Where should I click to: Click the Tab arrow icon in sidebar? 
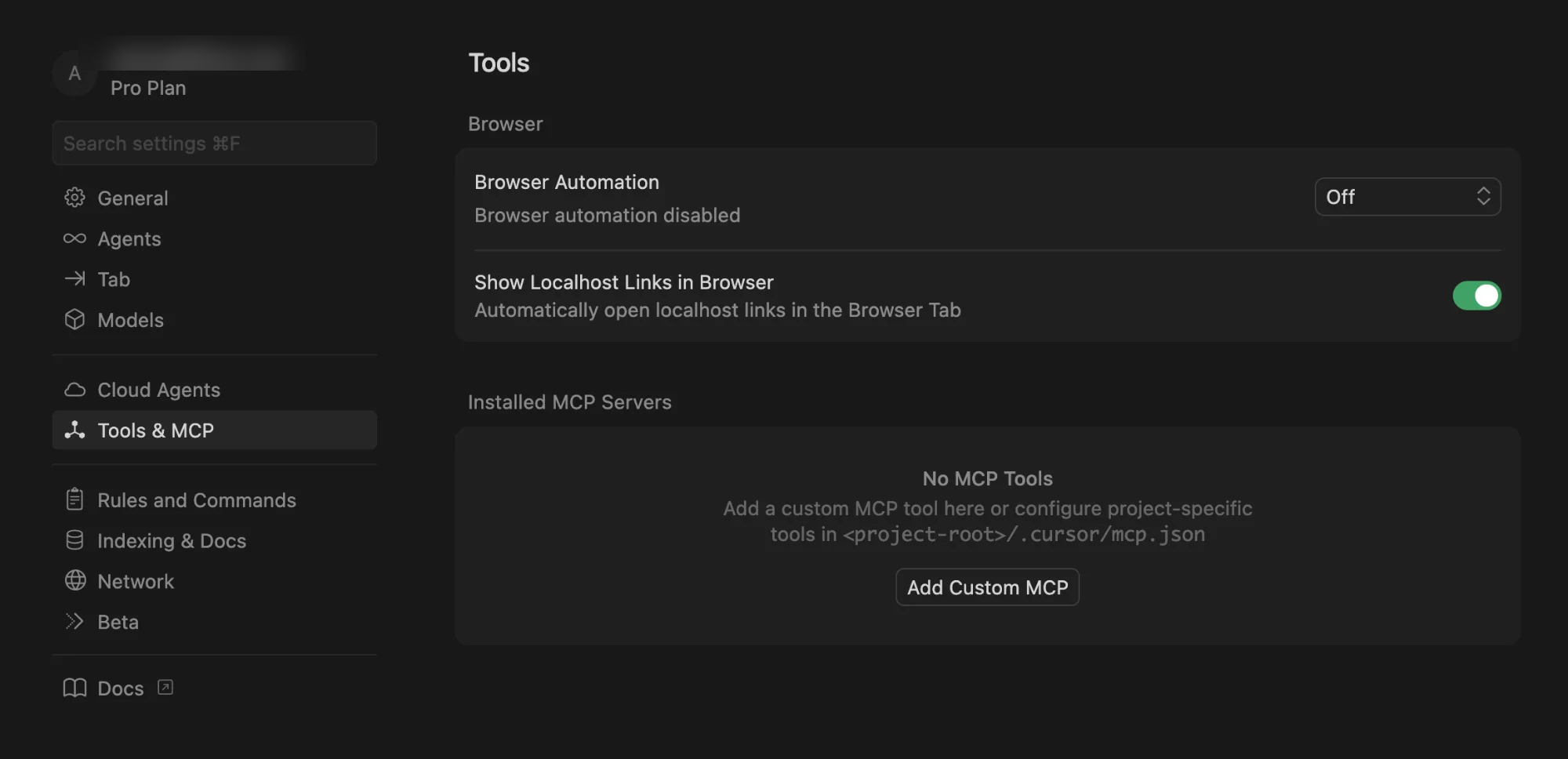(74, 279)
